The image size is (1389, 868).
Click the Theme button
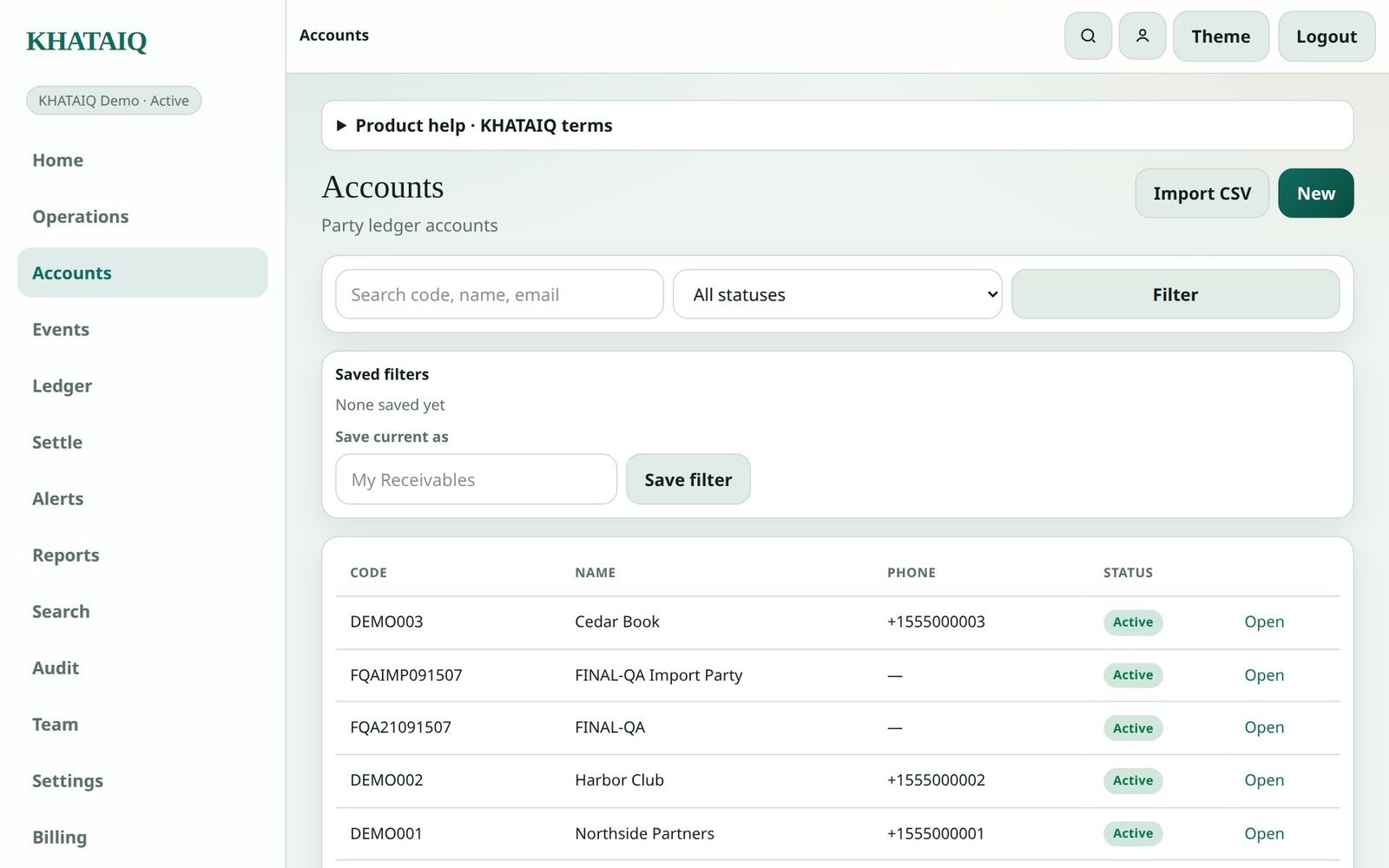click(1221, 36)
